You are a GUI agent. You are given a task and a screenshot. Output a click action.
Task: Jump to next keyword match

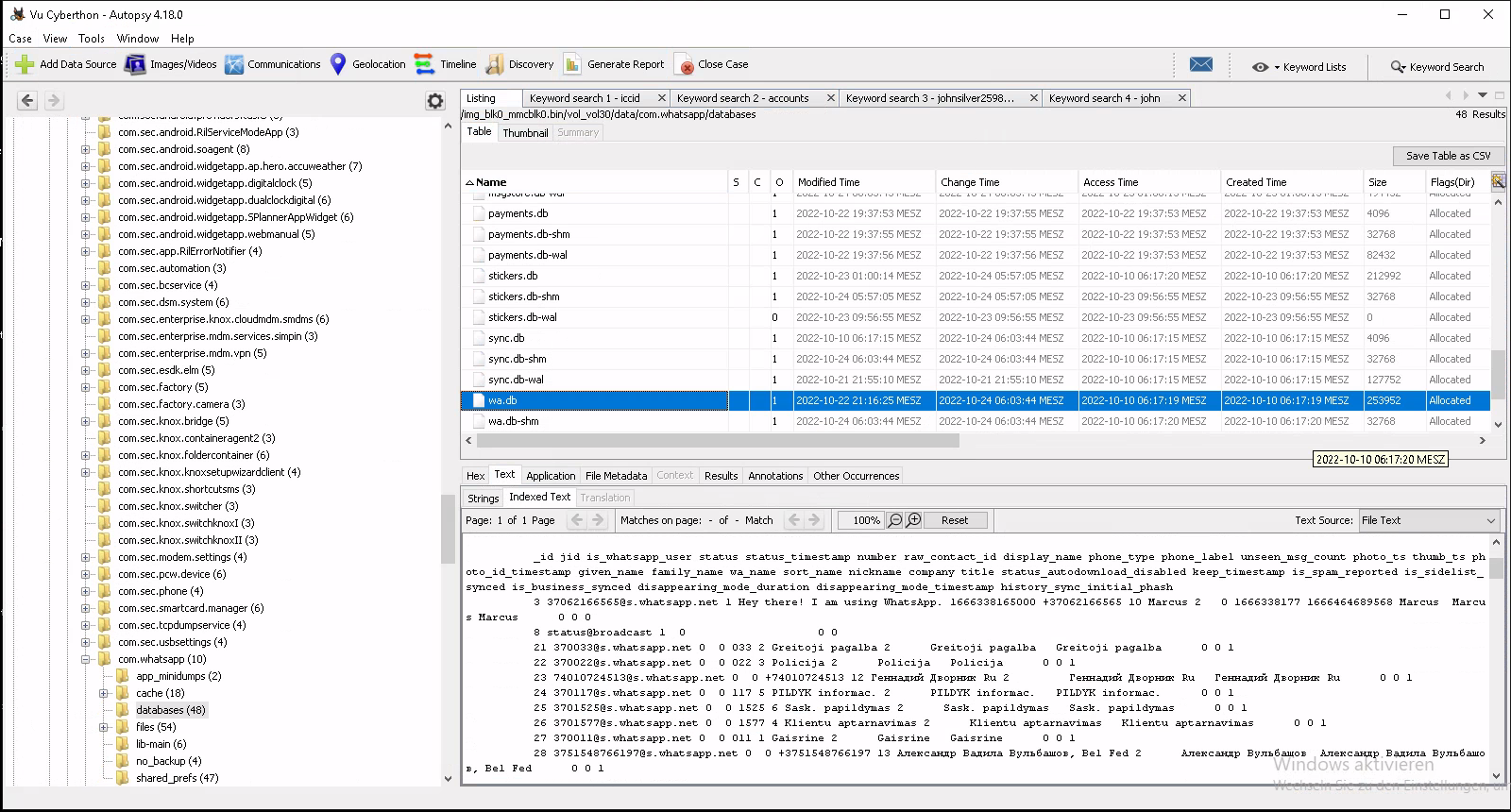[815, 520]
